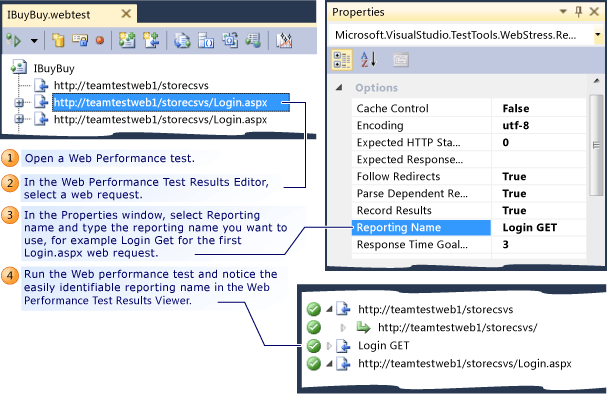Sort Properties alphabetically
Image resolution: width=607 pixels, height=394 pixels.
[368, 60]
